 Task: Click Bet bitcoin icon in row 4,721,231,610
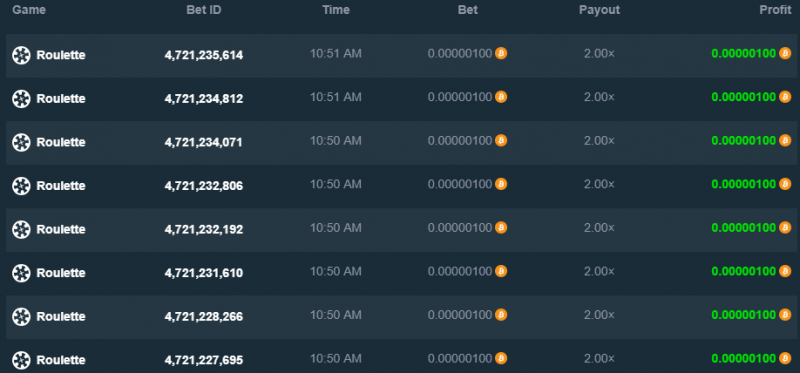pyautogui.click(x=501, y=270)
